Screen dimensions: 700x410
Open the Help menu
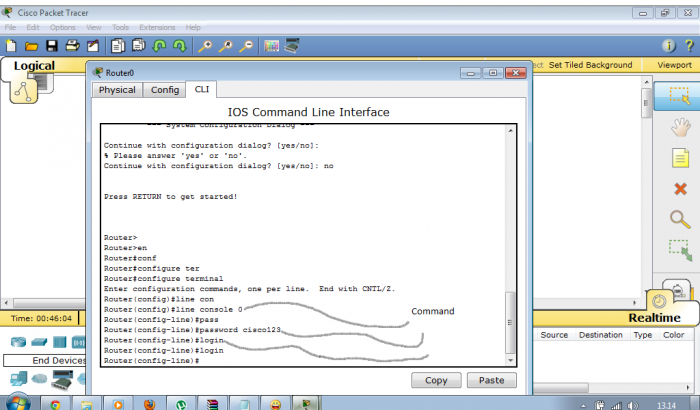click(x=193, y=27)
